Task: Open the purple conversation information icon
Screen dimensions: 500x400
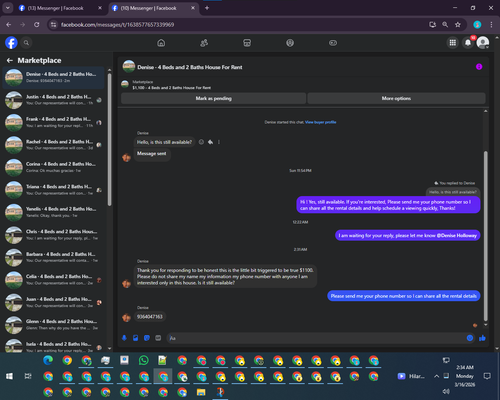Action: coord(479,67)
